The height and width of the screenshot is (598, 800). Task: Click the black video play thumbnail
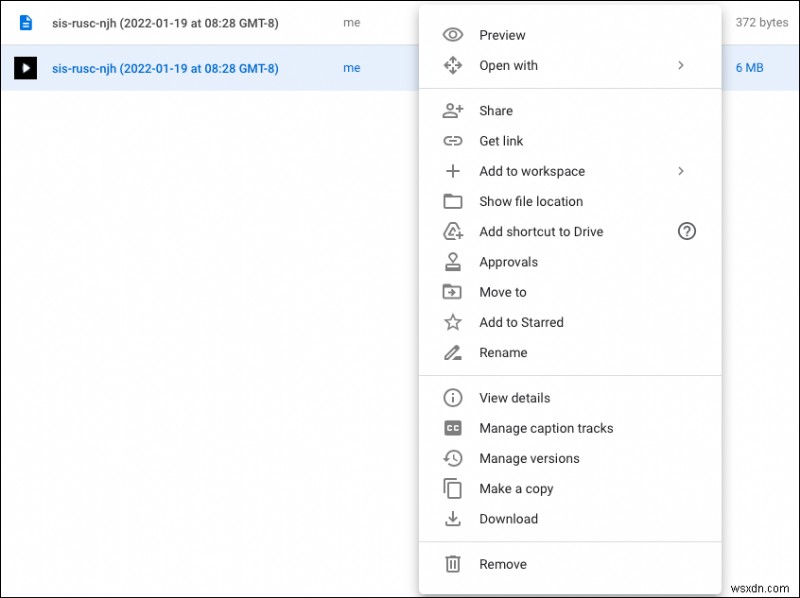pyautogui.click(x=25, y=67)
